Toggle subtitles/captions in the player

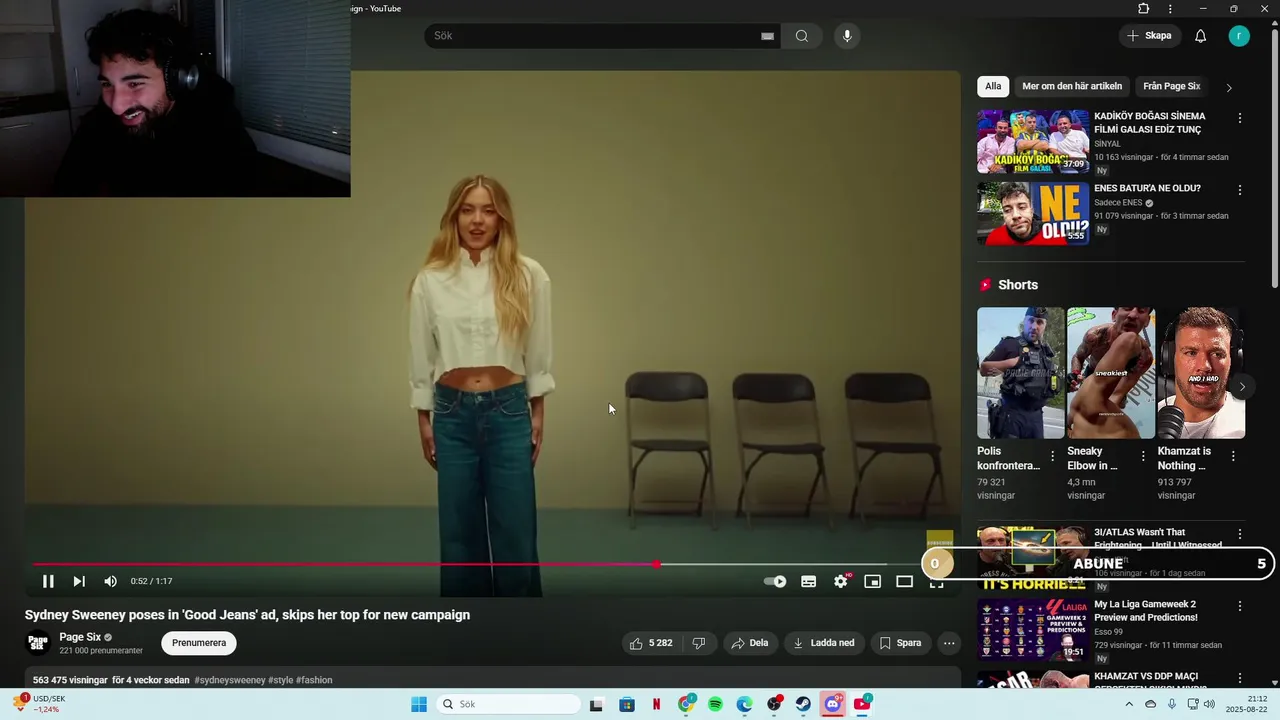(808, 581)
